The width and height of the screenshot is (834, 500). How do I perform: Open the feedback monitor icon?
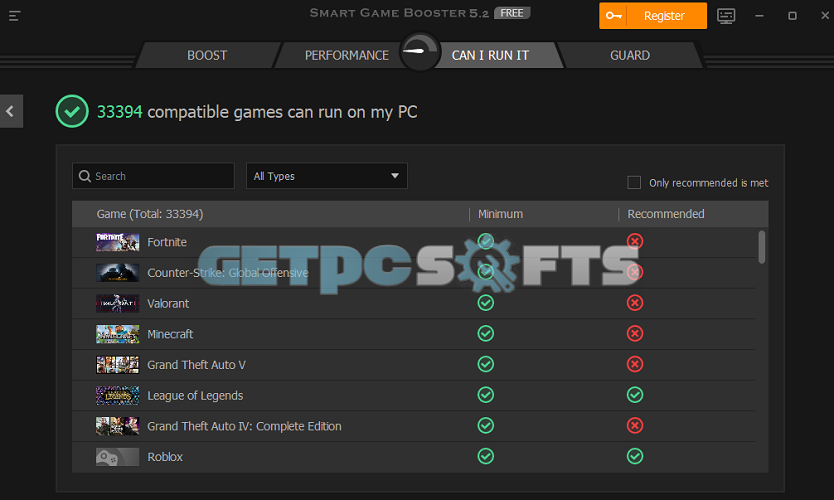pyautogui.click(x=726, y=16)
